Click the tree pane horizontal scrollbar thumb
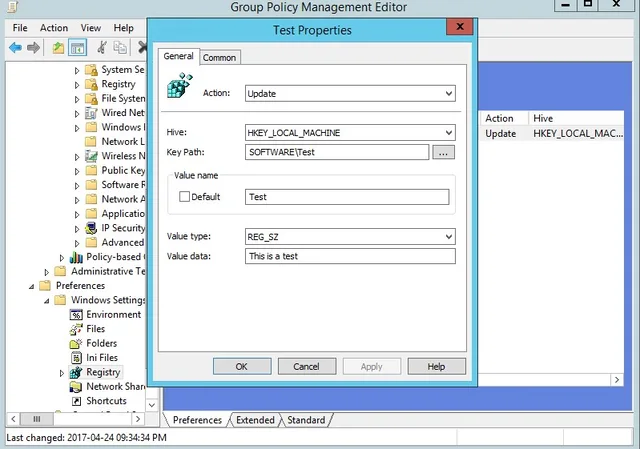The height and width of the screenshot is (449, 640). tap(37, 419)
